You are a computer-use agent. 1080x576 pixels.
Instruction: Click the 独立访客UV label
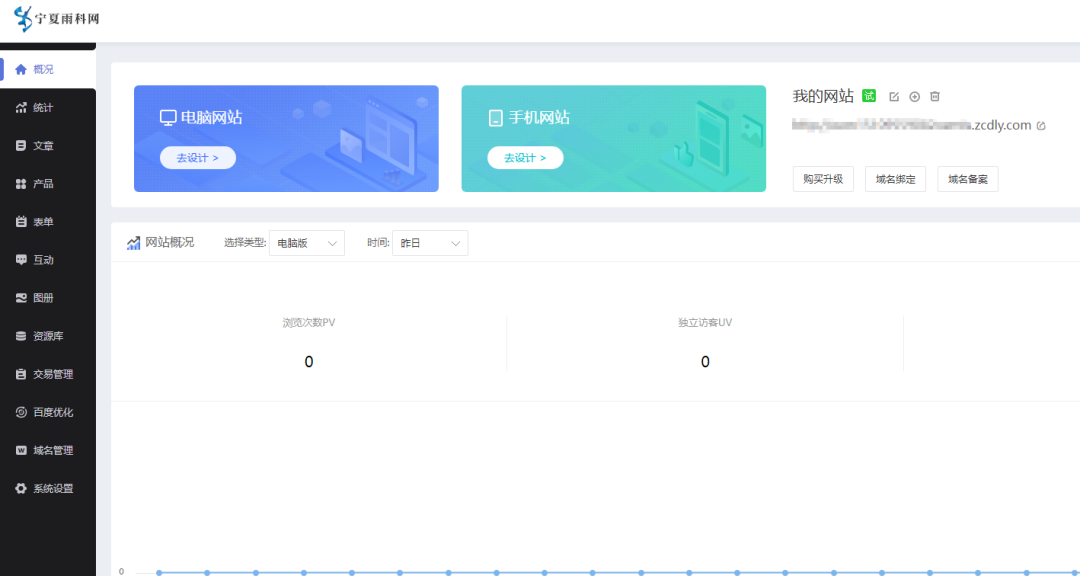tap(705, 322)
